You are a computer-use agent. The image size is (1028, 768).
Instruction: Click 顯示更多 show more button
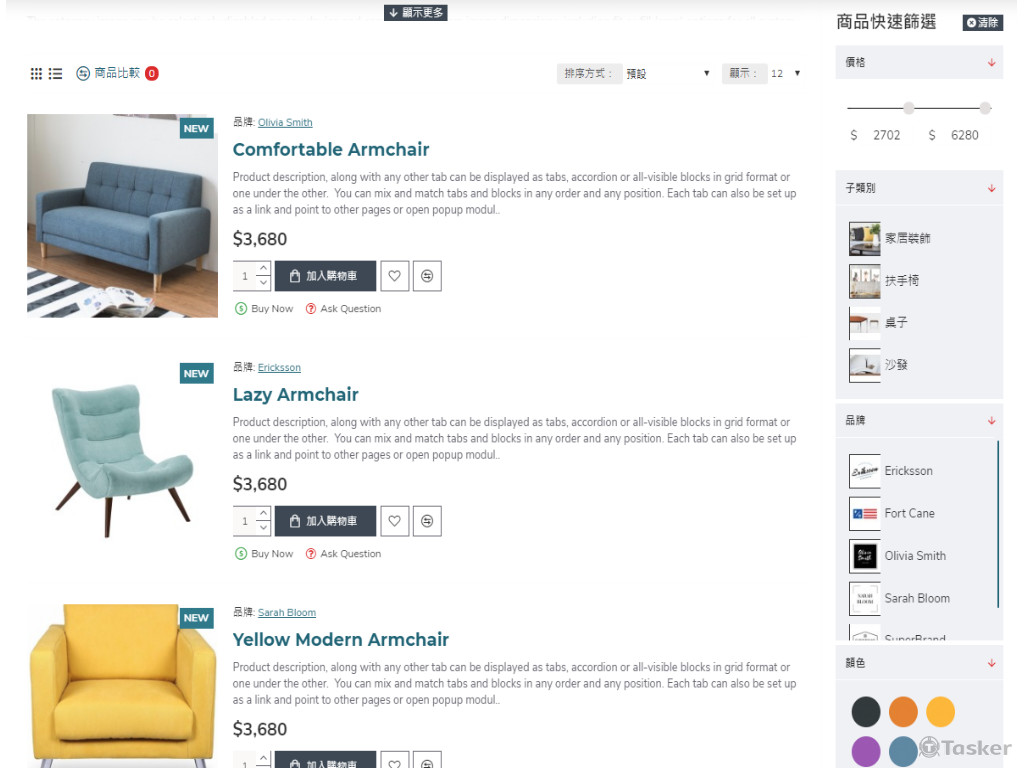click(x=416, y=12)
